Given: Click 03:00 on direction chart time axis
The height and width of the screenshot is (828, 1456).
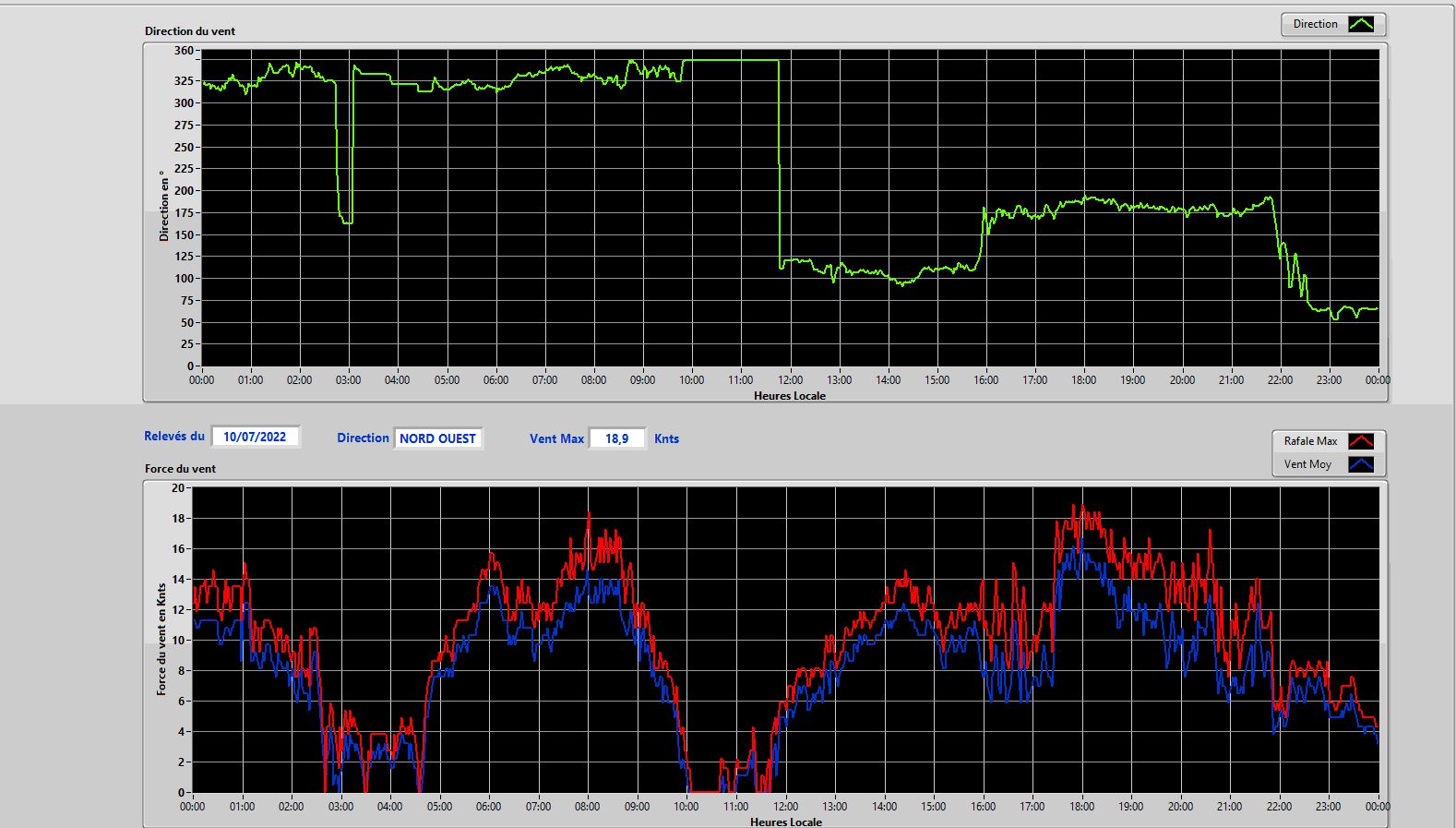Looking at the screenshot, I should coord(348,379).
